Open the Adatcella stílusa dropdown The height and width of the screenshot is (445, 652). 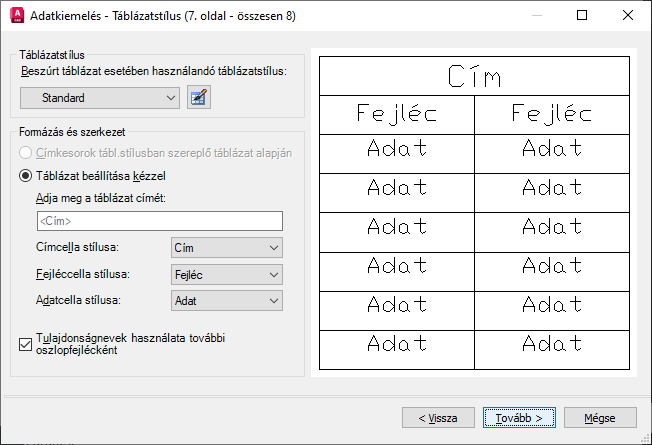point(226,300)
